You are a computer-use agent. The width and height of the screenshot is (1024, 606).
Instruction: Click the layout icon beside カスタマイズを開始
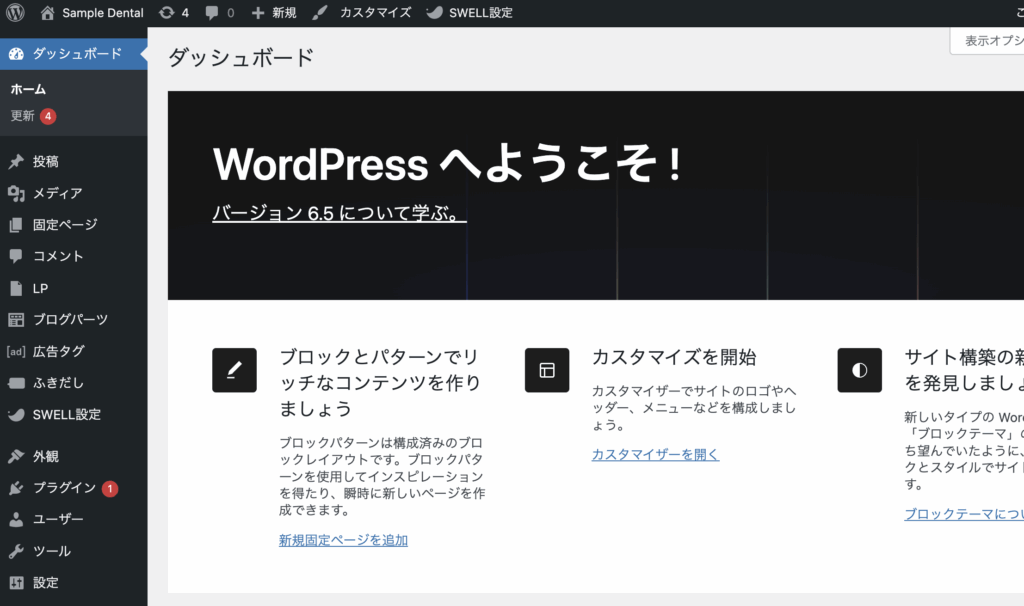click(x=547, y=370)
